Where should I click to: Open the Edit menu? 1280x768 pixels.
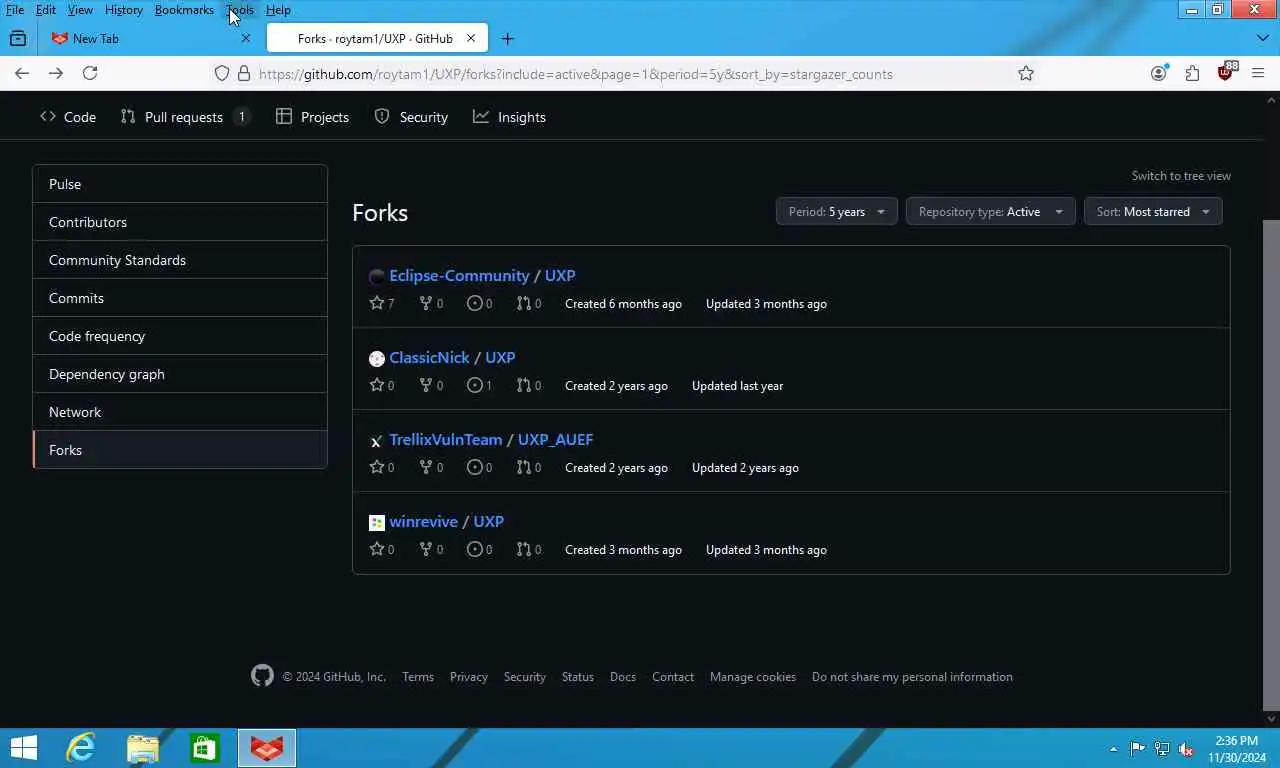[46, 10]
